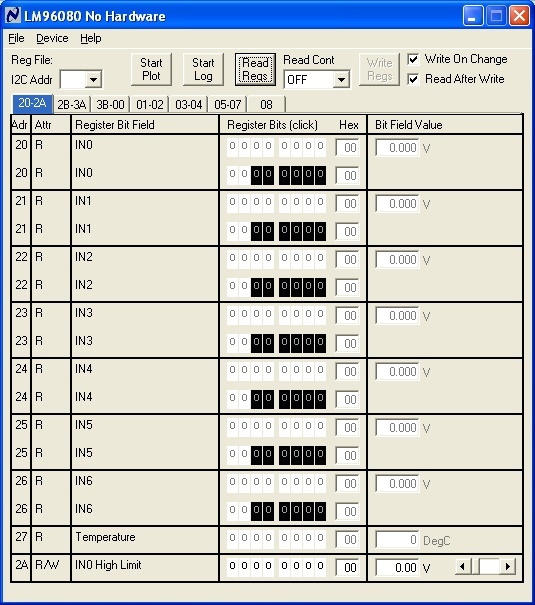
Task: Toggle the first register bit of IN0 High Limit
Action: 232,566
